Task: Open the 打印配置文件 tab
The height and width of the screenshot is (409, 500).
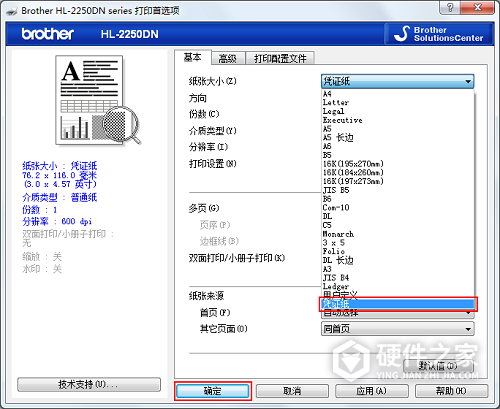Action: (x=280, y=59)
